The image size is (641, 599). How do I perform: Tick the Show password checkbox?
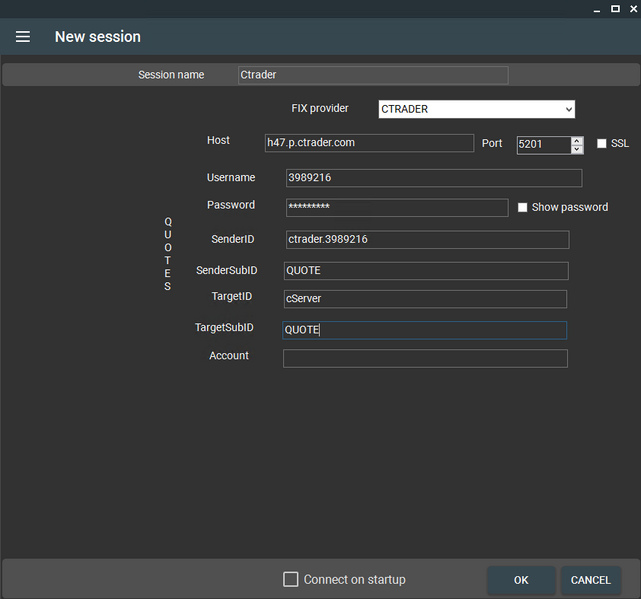(x=522, y=208)
